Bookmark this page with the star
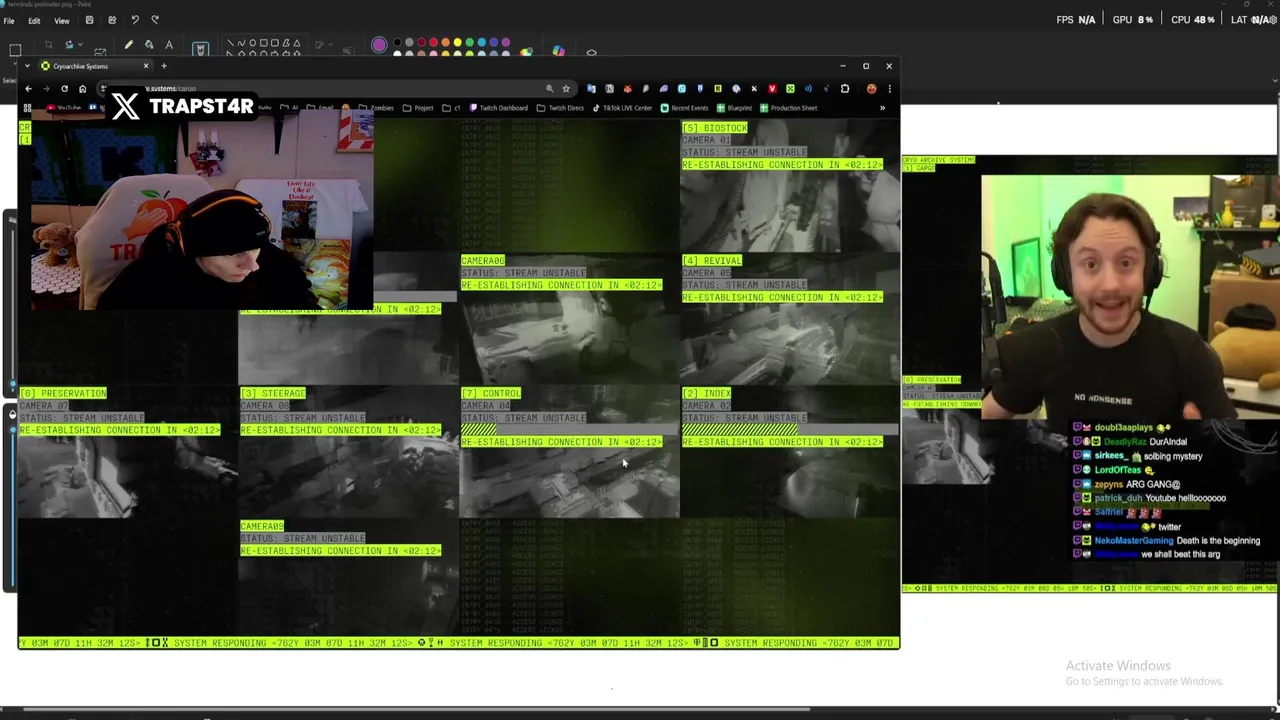This screenshot has height=720, width=1280. coord(566,89)
